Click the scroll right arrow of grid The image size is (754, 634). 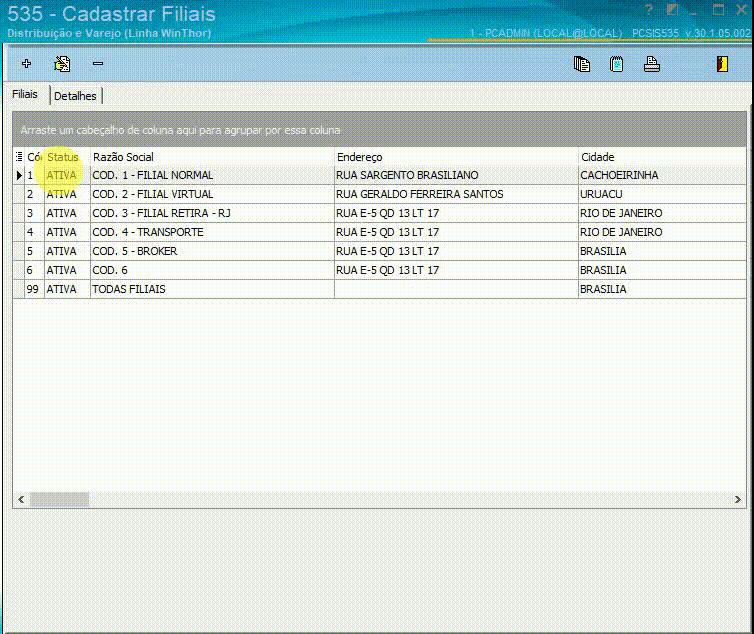coord(738,499)
